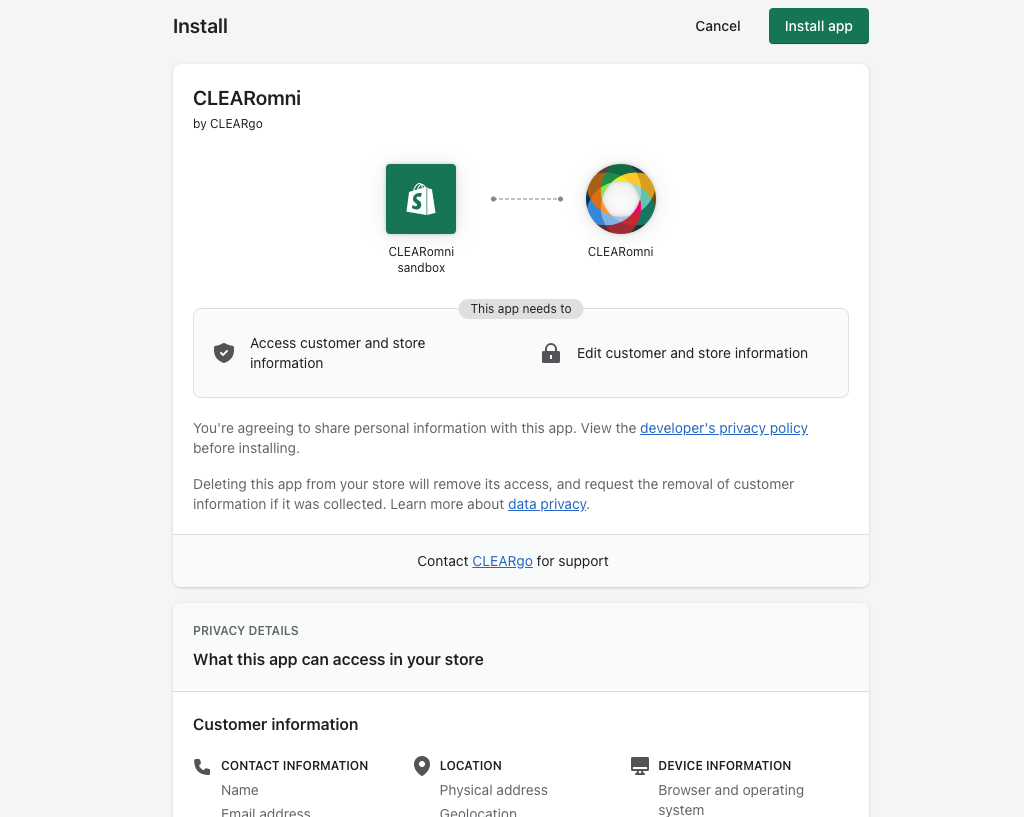The height and width of the screenshot is (817, 1024).
Task: Click the by CLEARgo developer label
Action: click(x=227, y=123)
